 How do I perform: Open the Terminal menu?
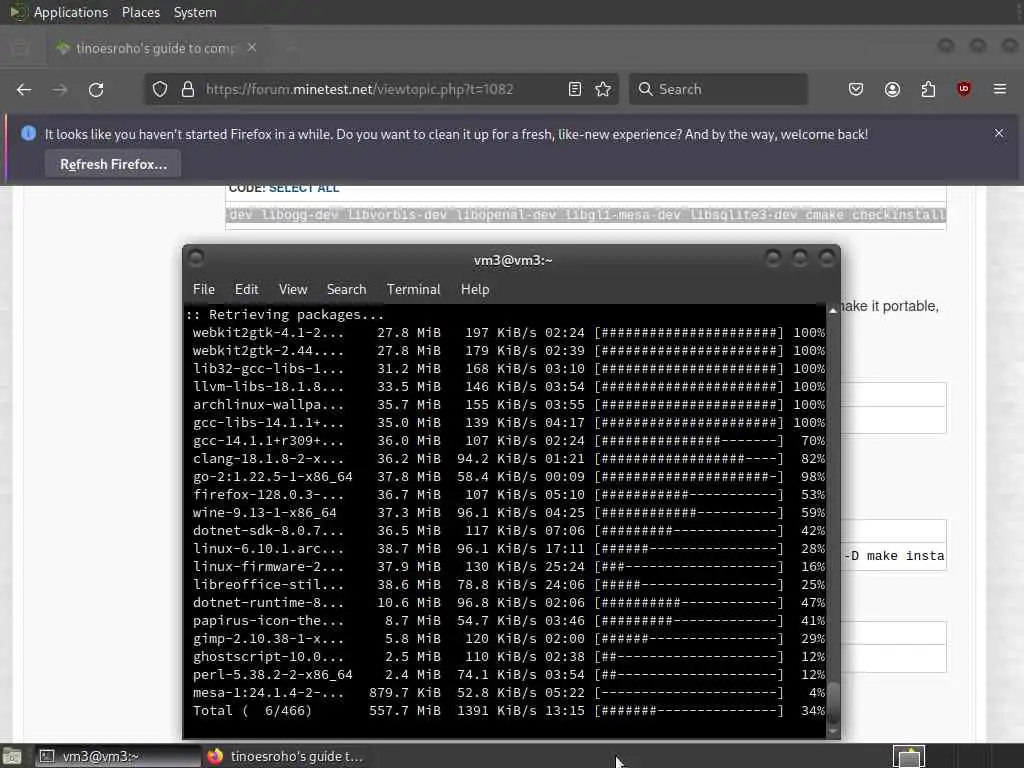point(413,289)
